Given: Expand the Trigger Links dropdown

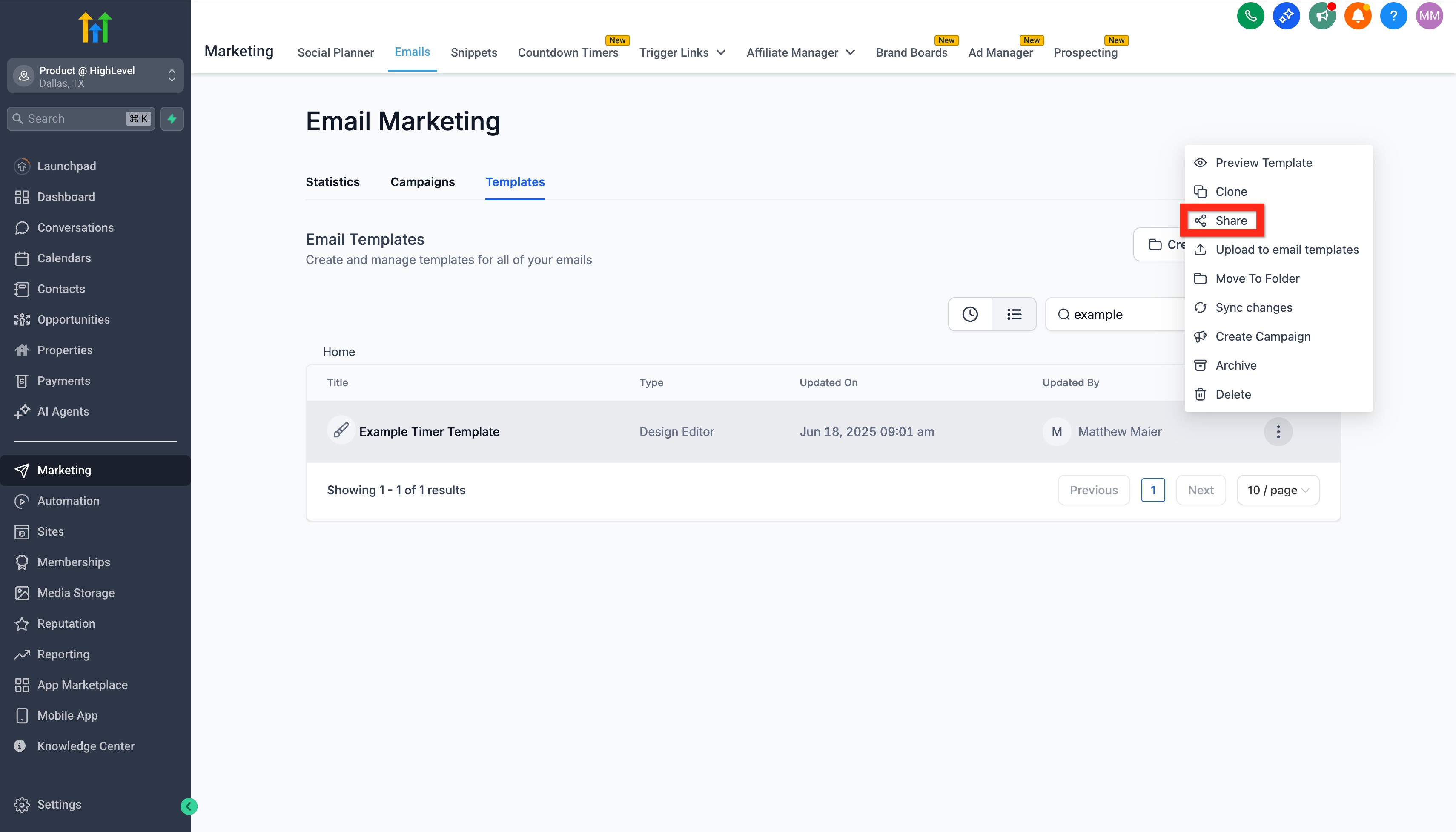Looking at the screenshot, I should tap(682, 52).
